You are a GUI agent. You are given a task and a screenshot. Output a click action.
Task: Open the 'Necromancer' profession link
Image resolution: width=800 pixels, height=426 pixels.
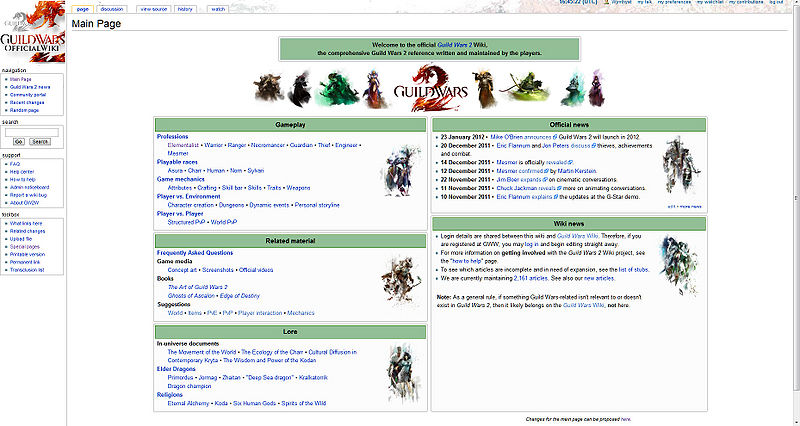(x=268, y=145)
